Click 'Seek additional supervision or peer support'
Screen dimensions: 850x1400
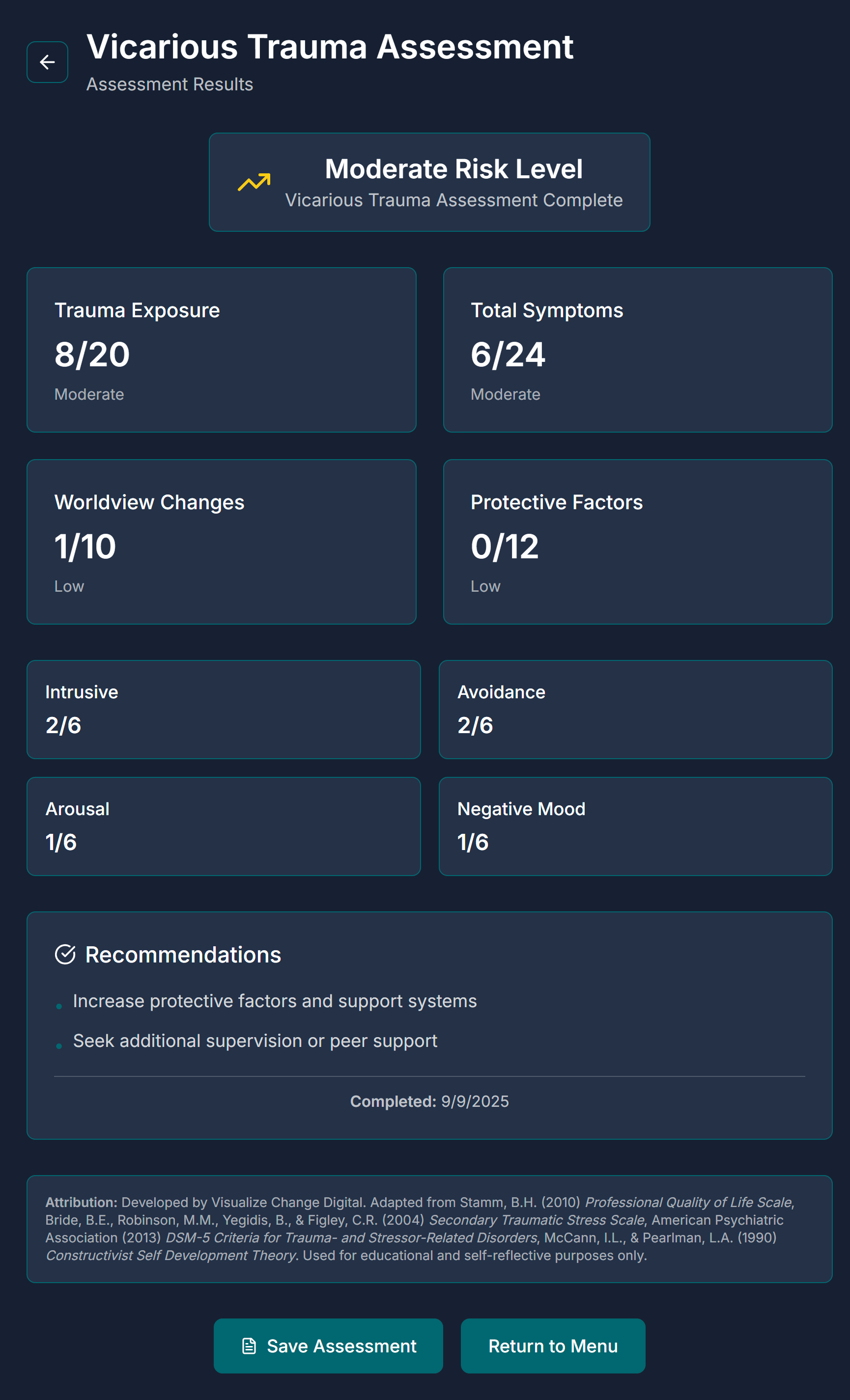pyautogui.click(x=255, y=1041)
